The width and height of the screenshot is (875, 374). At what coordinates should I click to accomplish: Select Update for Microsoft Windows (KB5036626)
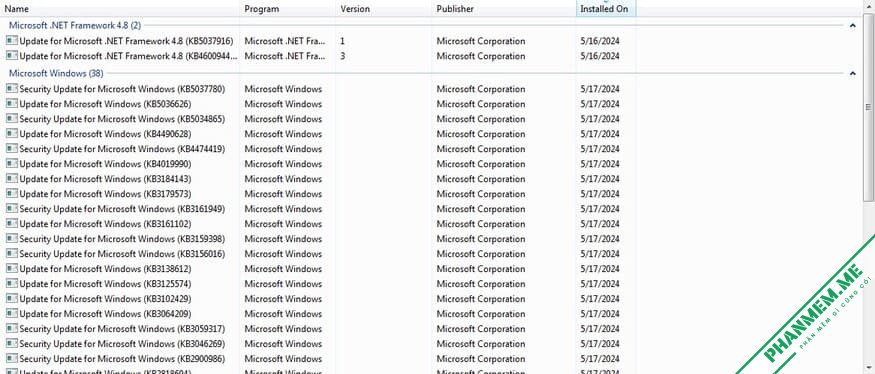point(105,104)
